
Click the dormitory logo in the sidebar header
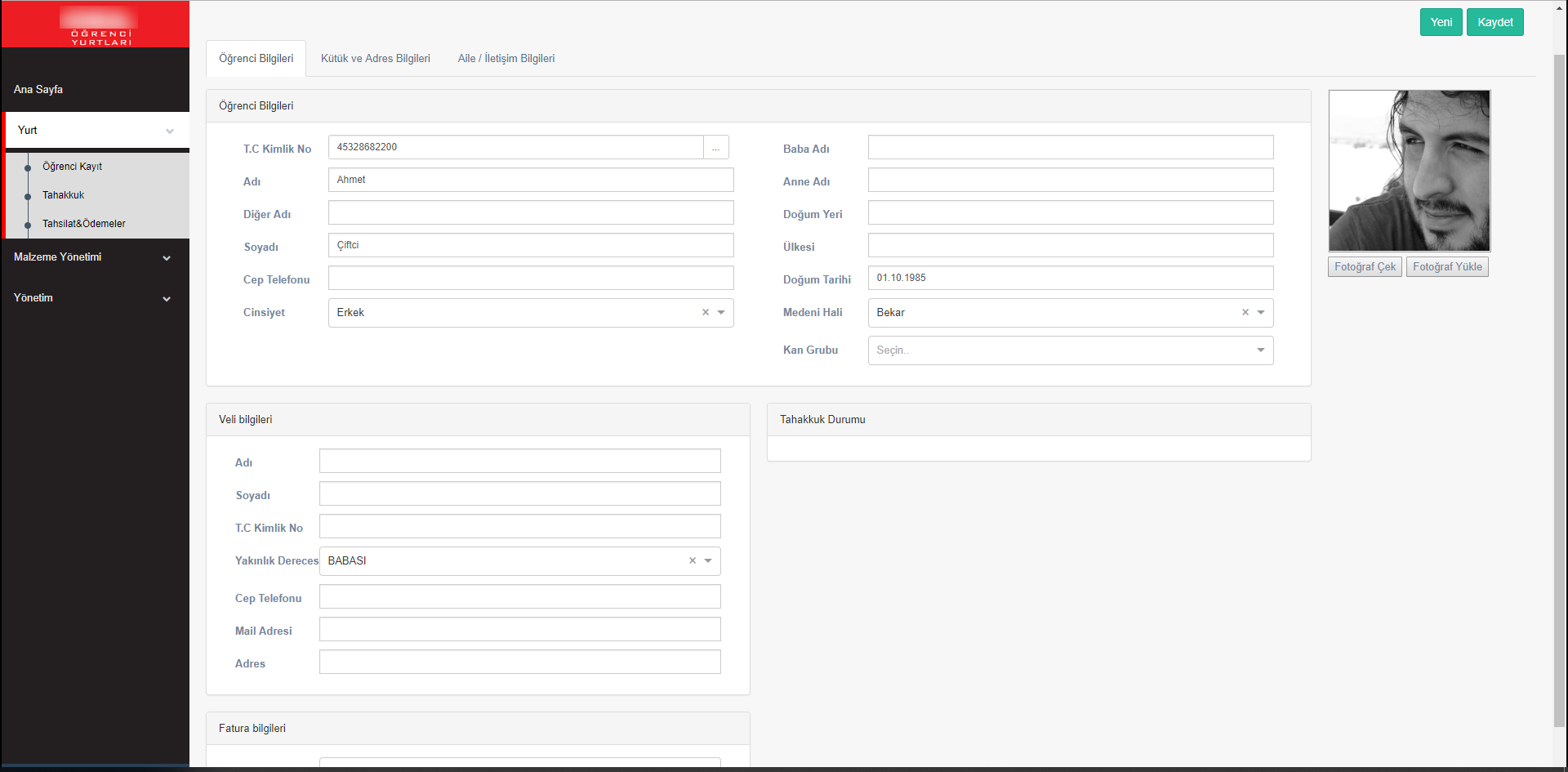[100, 26]
